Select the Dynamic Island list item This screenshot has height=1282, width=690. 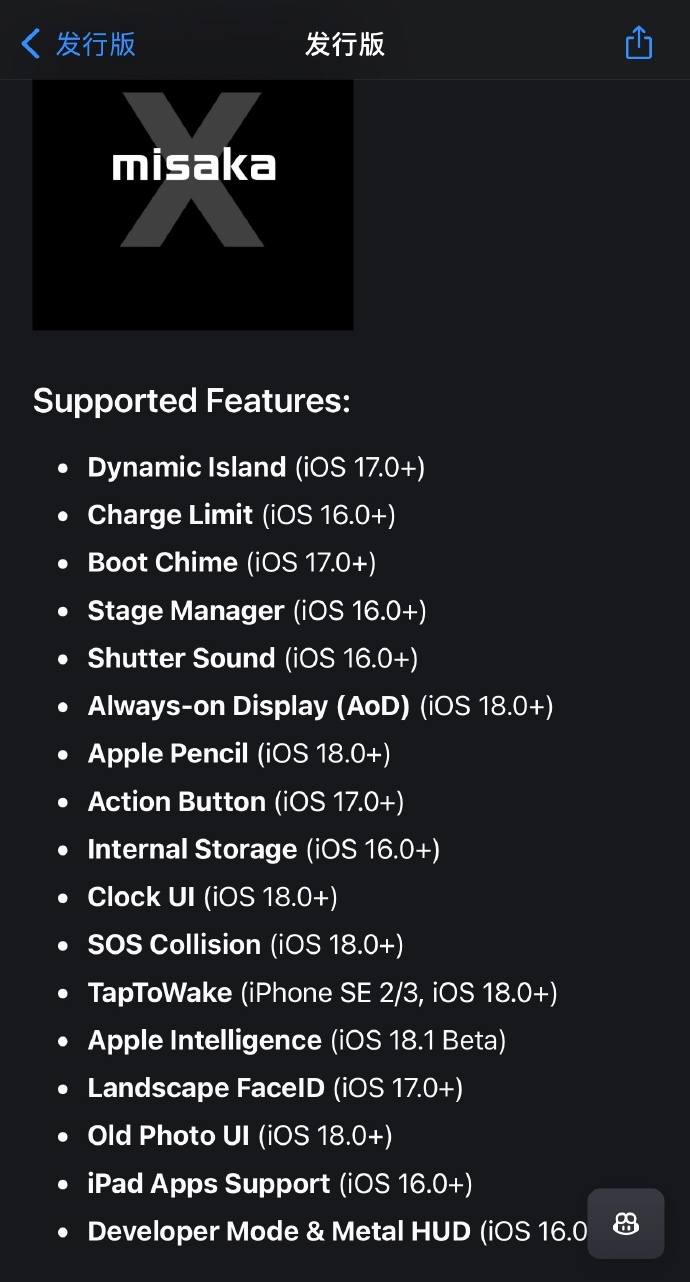(256, 467)
